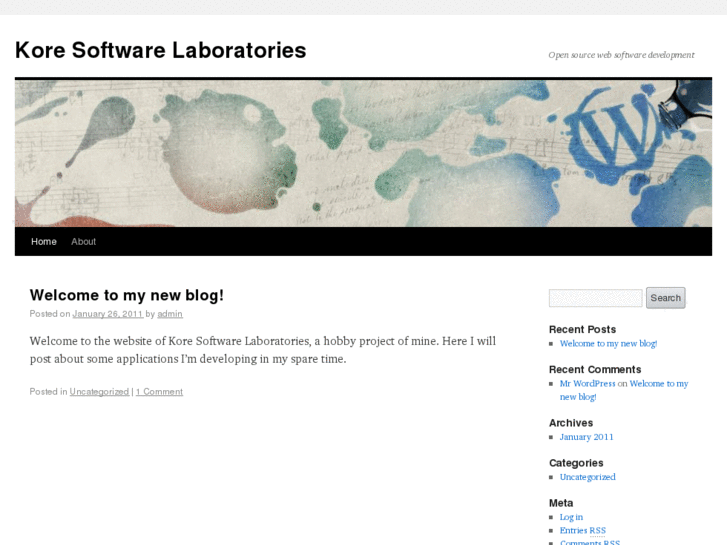Click the Log in link
The height and width of the screenshot is (545, 727).
click(x=571, y=517)
